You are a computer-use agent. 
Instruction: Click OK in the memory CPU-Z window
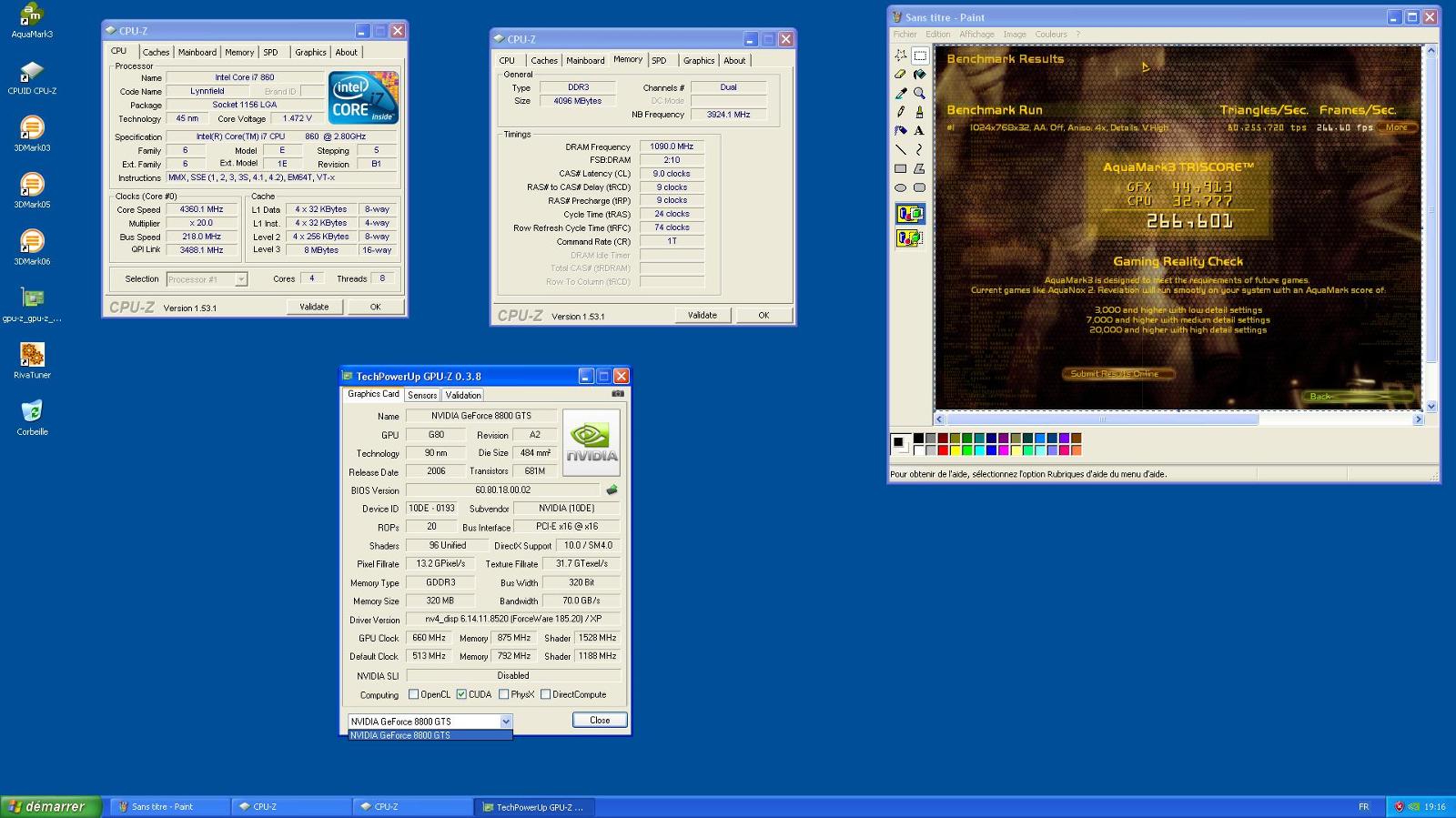click(763, 315)
